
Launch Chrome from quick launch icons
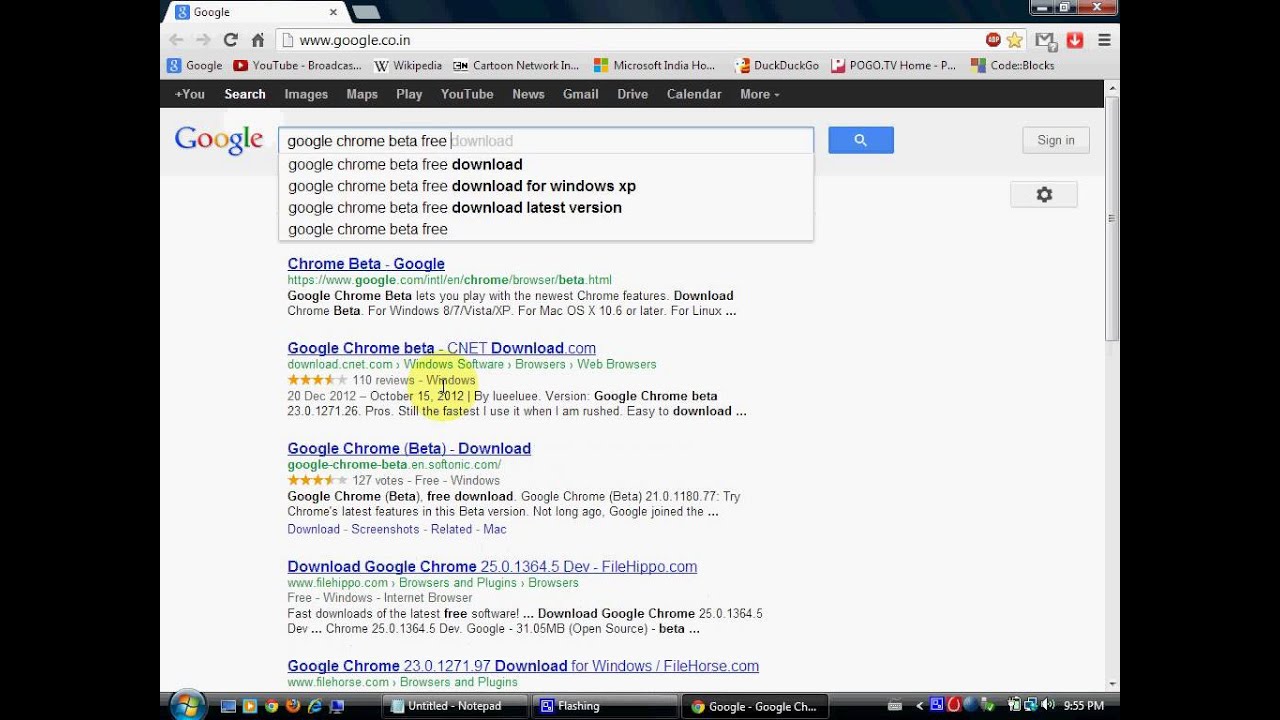click(271, 706)
